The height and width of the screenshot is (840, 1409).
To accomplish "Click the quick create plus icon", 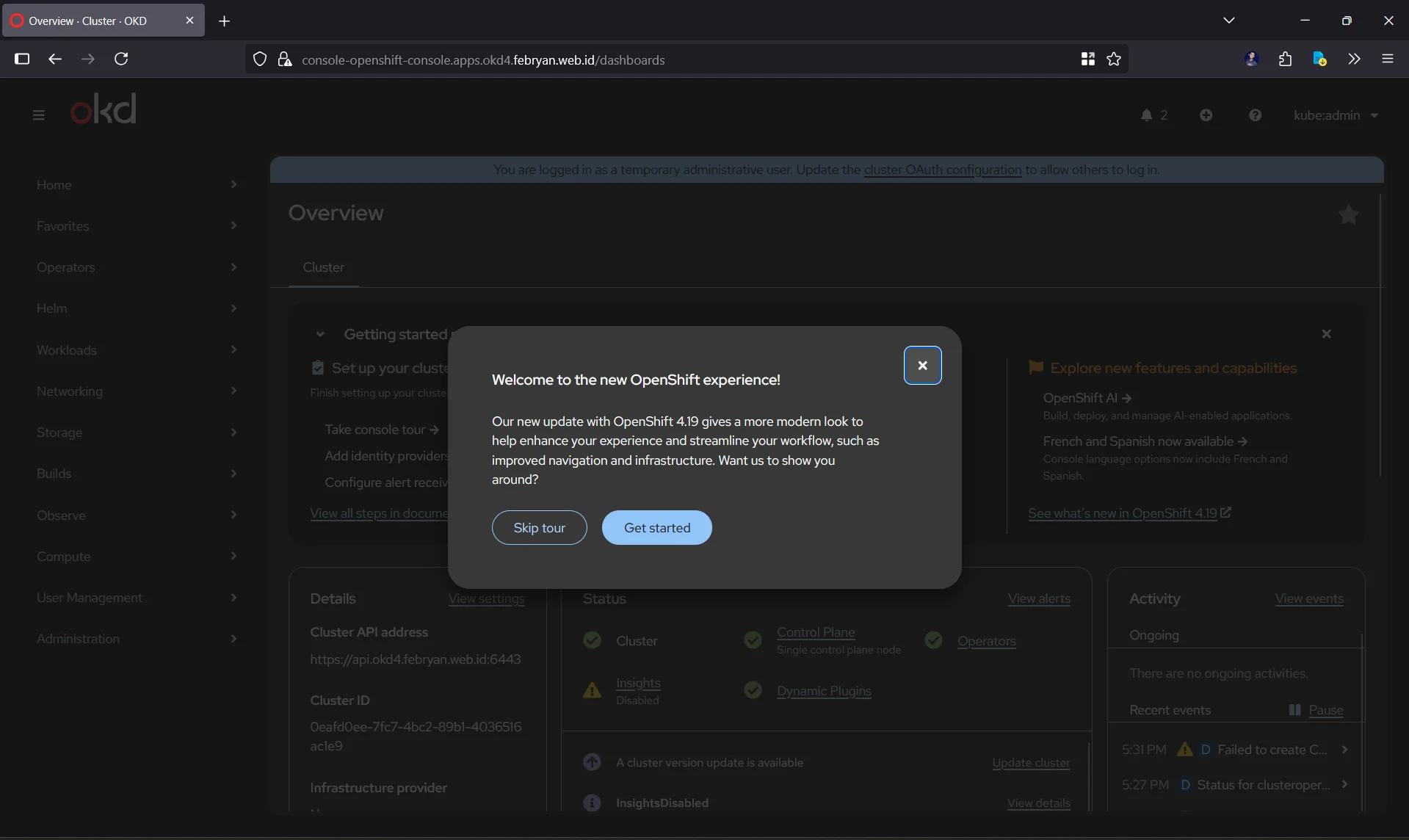I will [1206, 115].
